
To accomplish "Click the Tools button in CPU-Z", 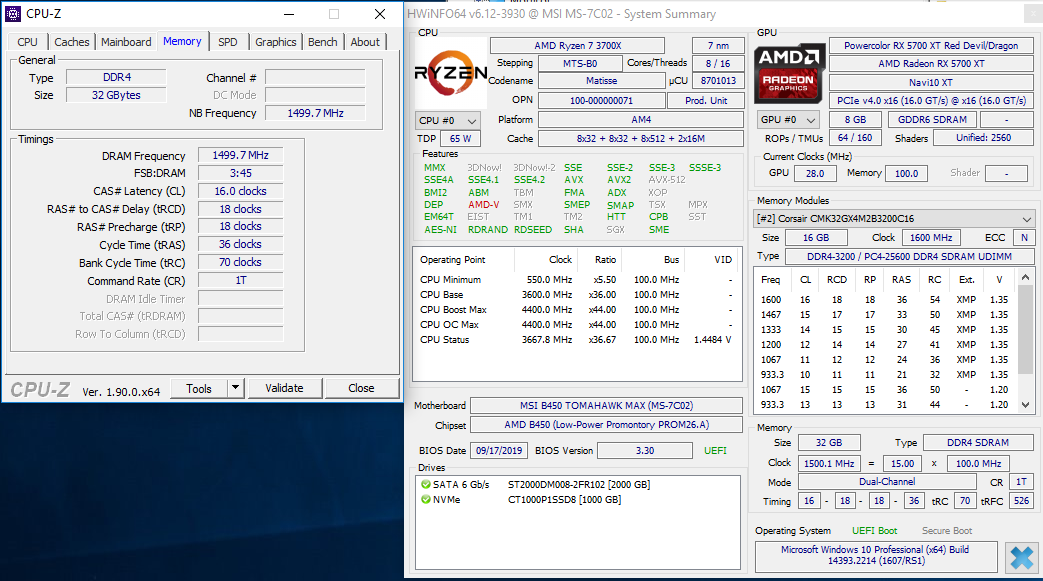I will pyautogui.click(x=199, y=389).
